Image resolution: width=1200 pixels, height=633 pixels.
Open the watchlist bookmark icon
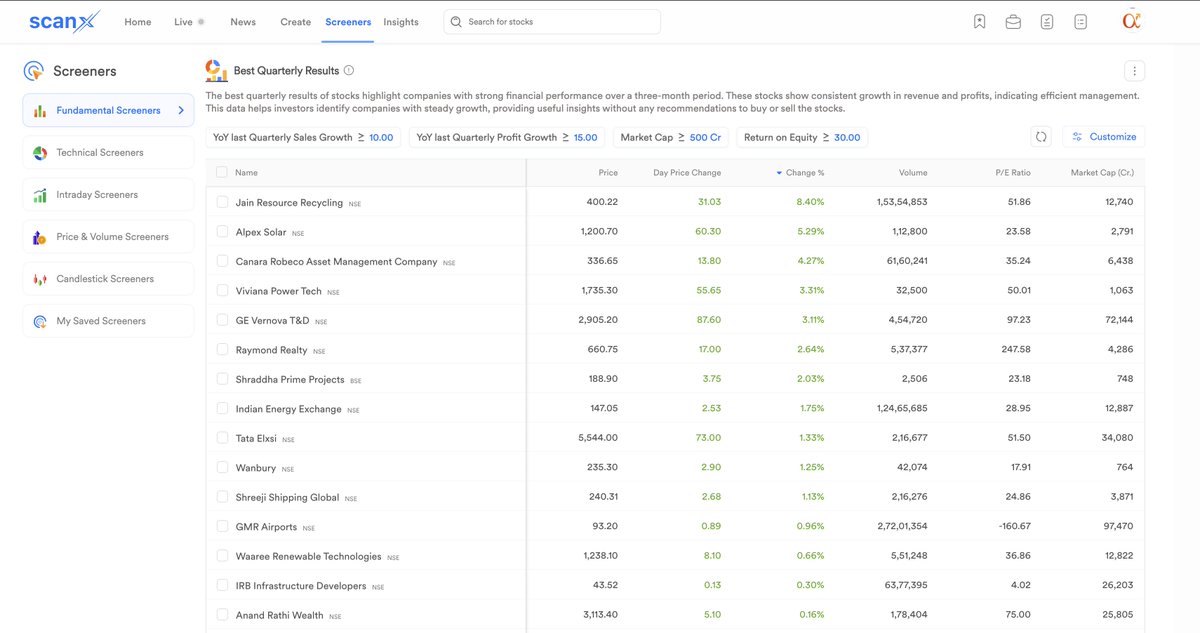point(979,22)
